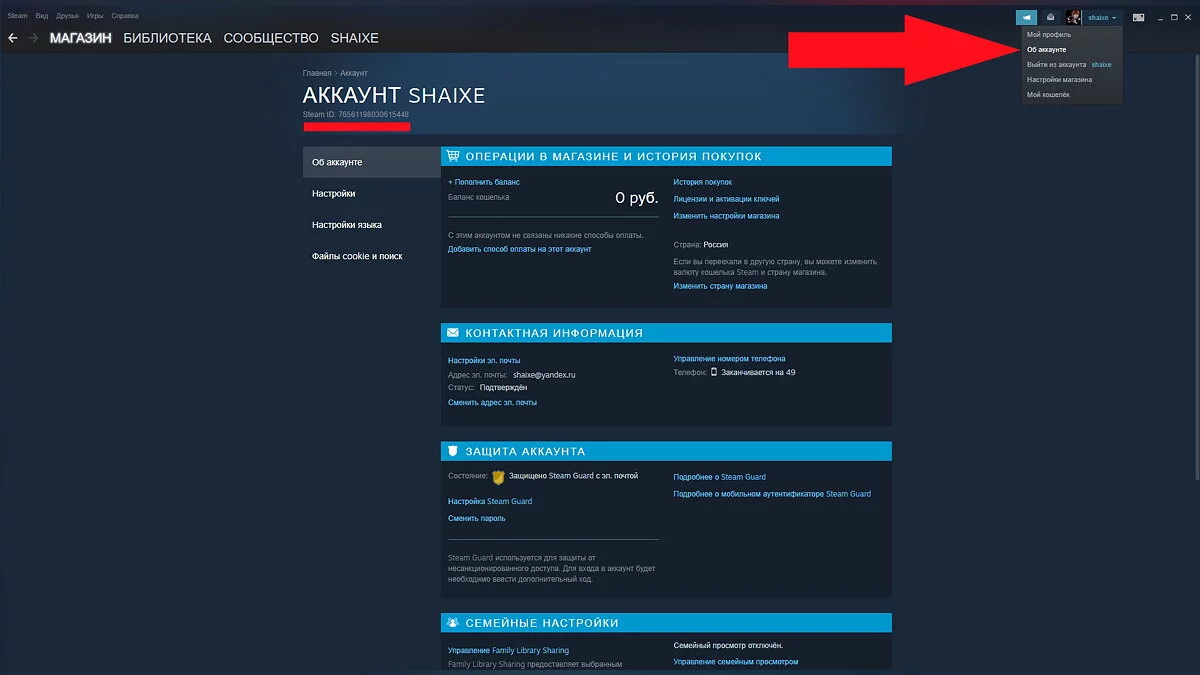Switch to Big Picture mode icon
Screen dimensions: 1200x675
[x=1138, y=17]
